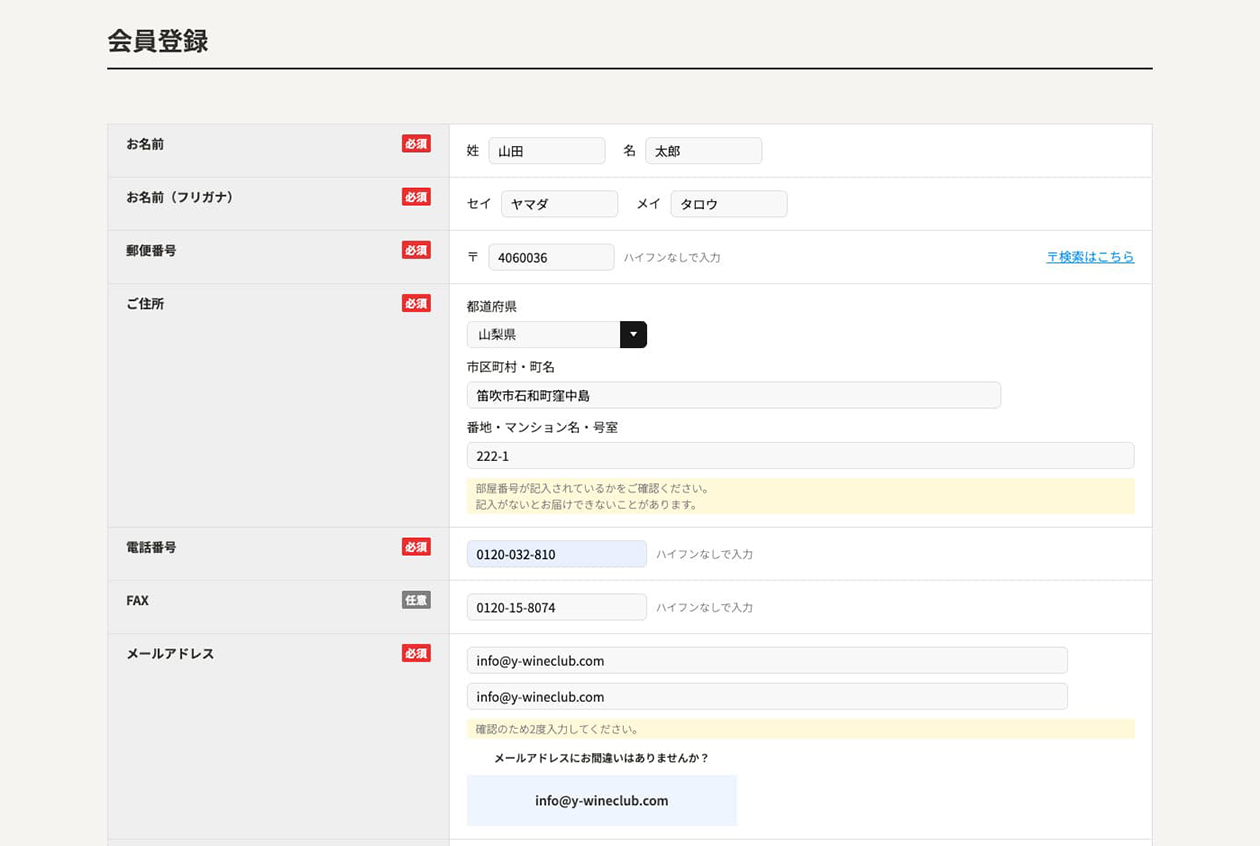This screenshot has height=846, width=1260.
Task: Click the postal code field 4060036
Action: [x=551, y=257]
